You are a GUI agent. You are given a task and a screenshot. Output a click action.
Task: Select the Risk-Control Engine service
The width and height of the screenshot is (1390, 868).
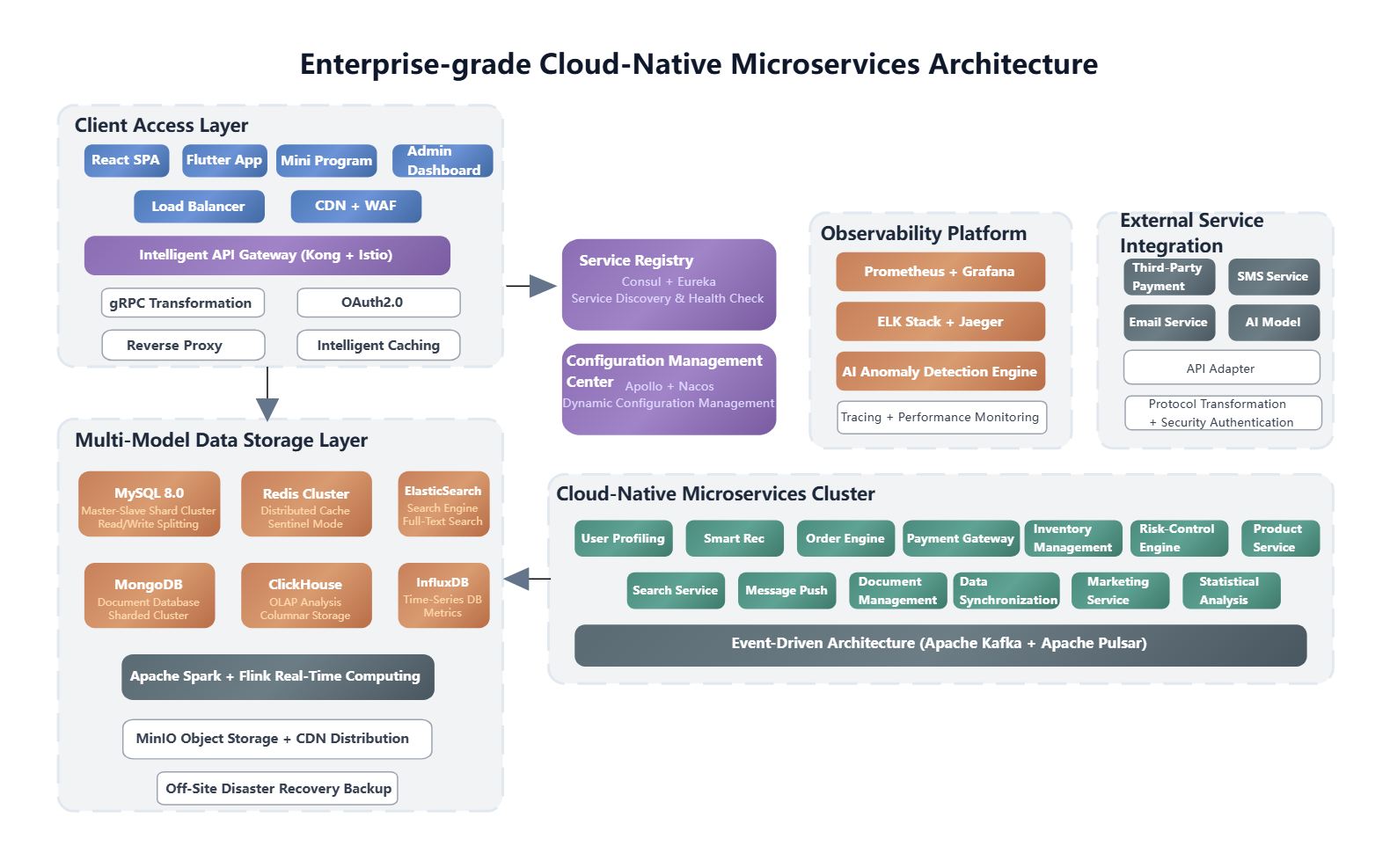(1179, 538)
